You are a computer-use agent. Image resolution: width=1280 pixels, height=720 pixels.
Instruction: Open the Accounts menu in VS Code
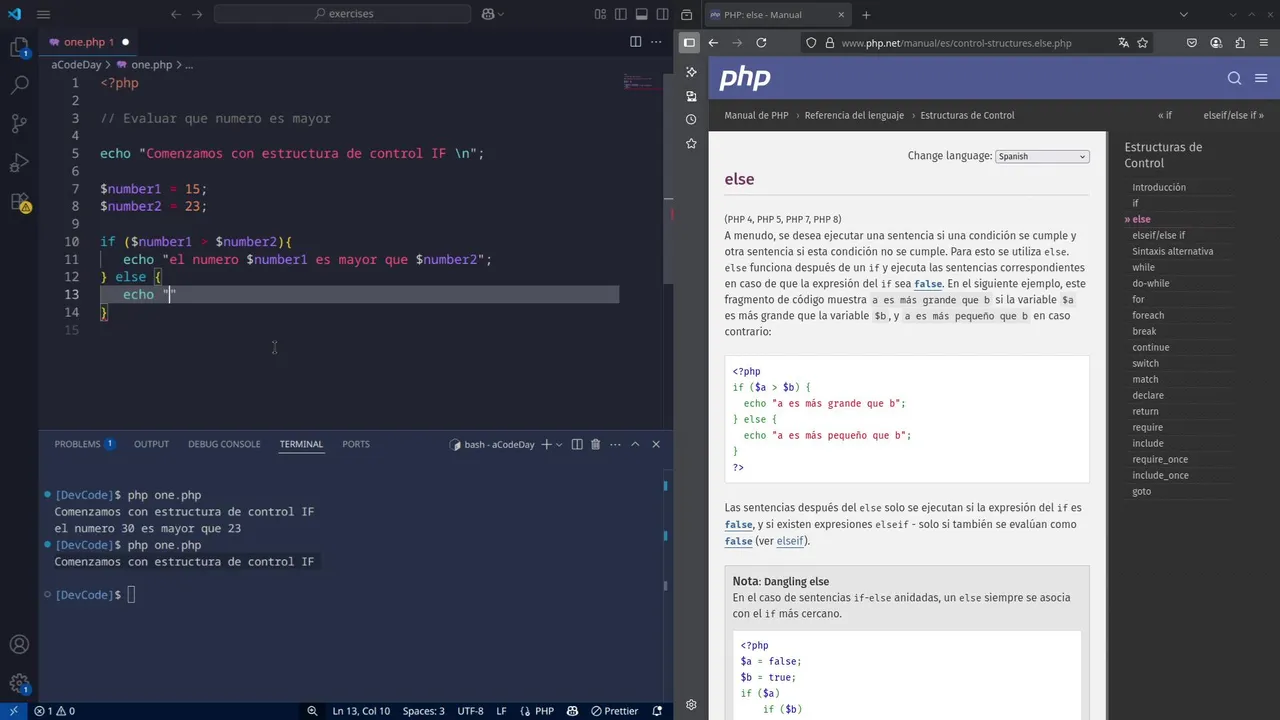19,645
